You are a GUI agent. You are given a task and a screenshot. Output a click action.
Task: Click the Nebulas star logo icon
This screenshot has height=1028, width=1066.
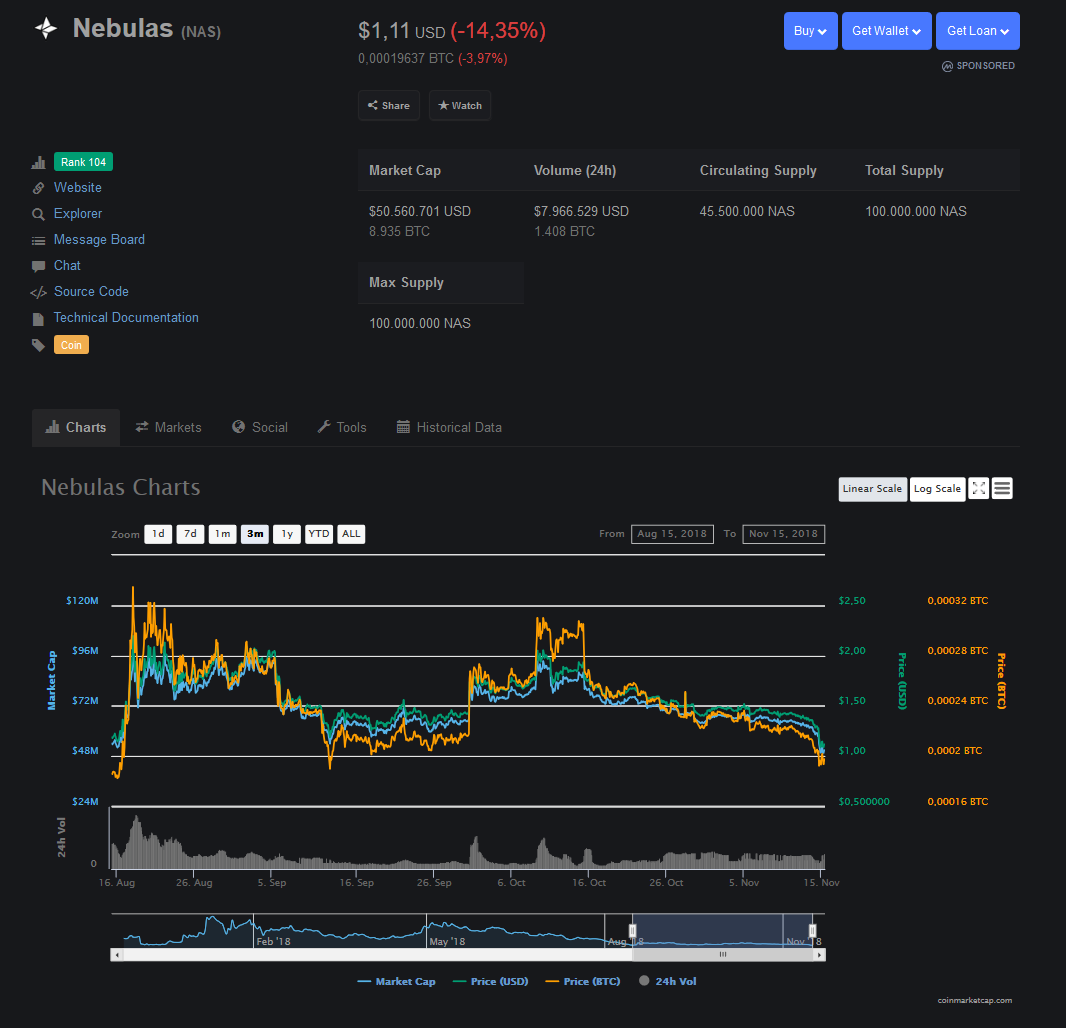coord(46,29)
